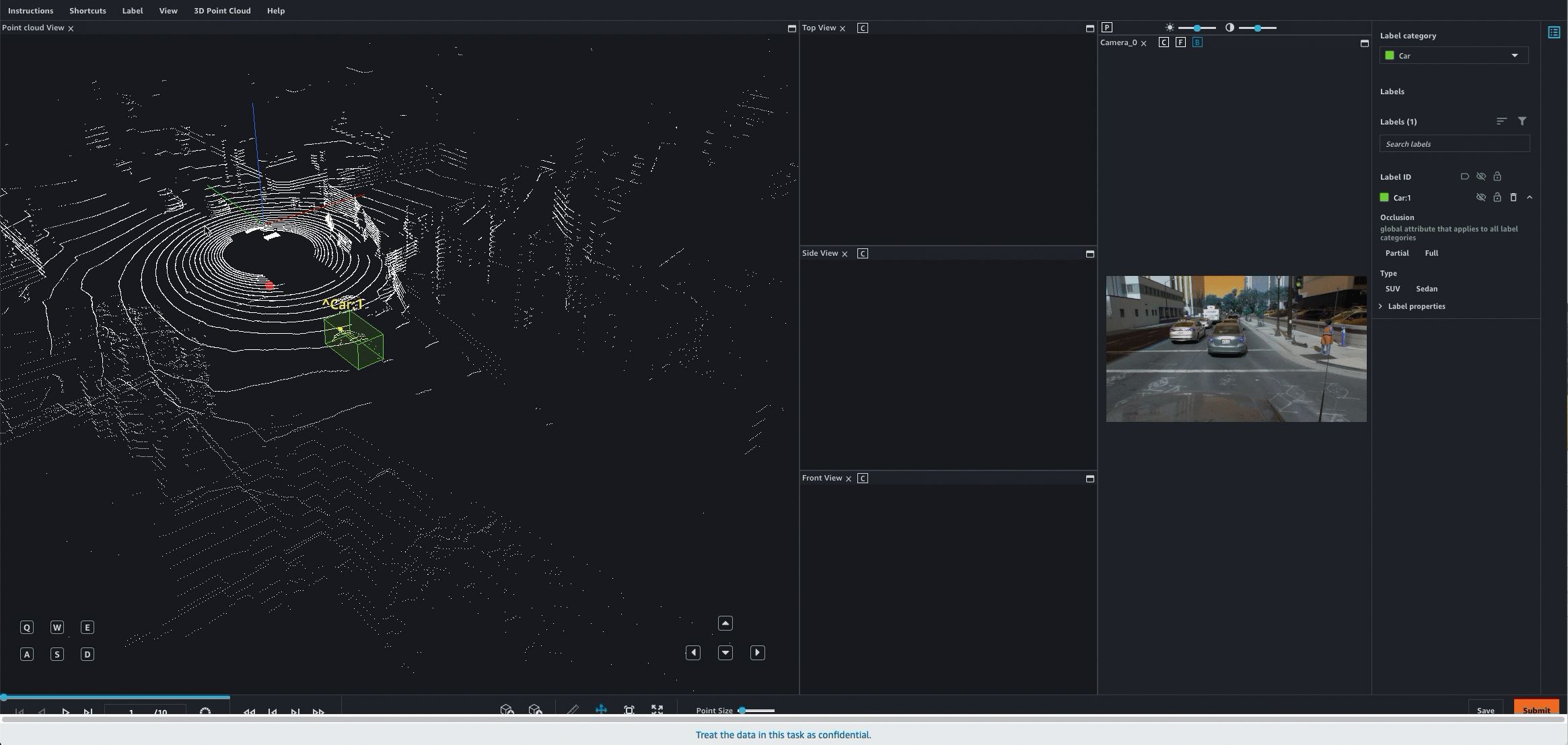The image size is (1568, 745).
Task: Click the camera thumbnail image
Action: 1236,348
